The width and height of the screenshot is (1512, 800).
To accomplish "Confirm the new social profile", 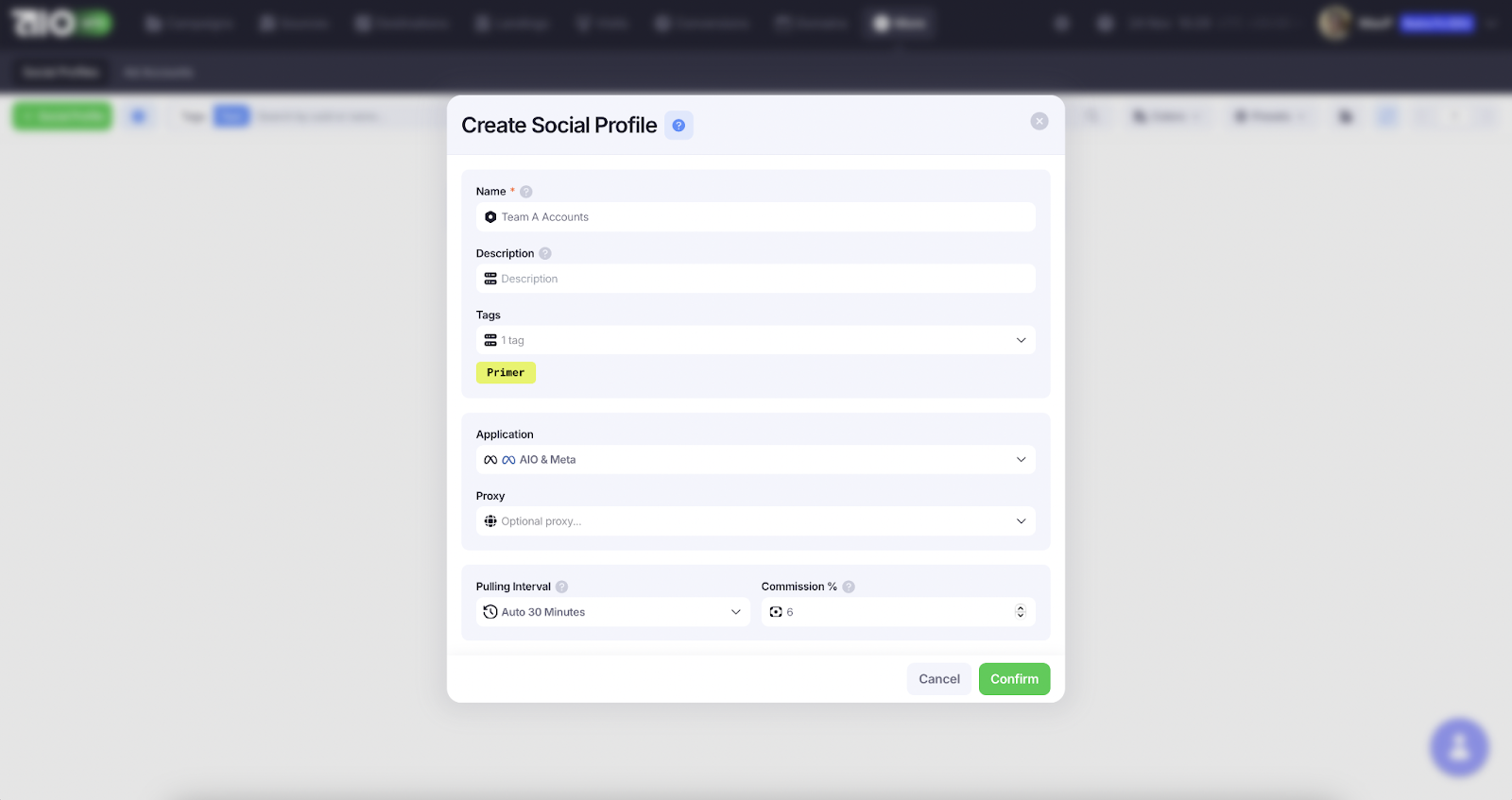I will (x=1014, y=679).
